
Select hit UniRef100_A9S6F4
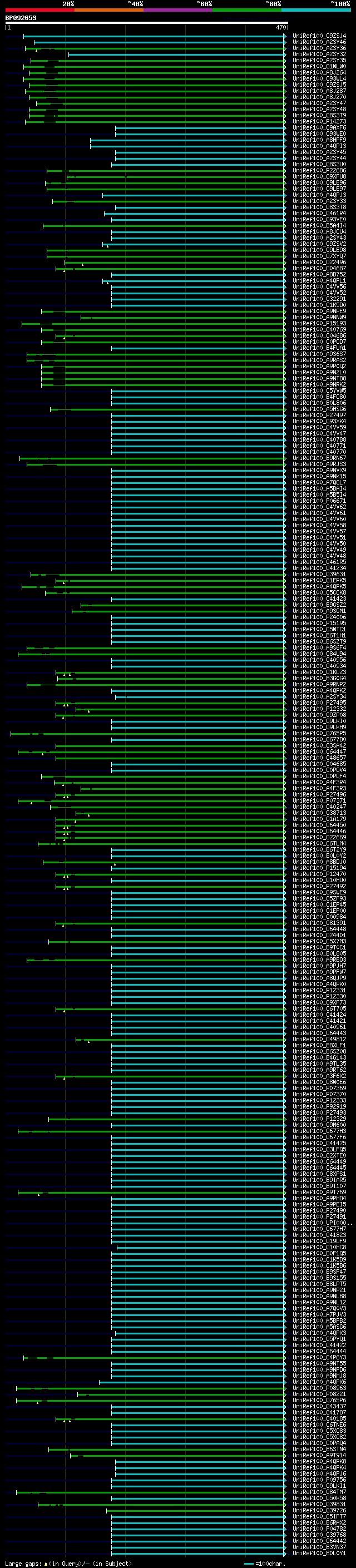click(x=319, y=648)
